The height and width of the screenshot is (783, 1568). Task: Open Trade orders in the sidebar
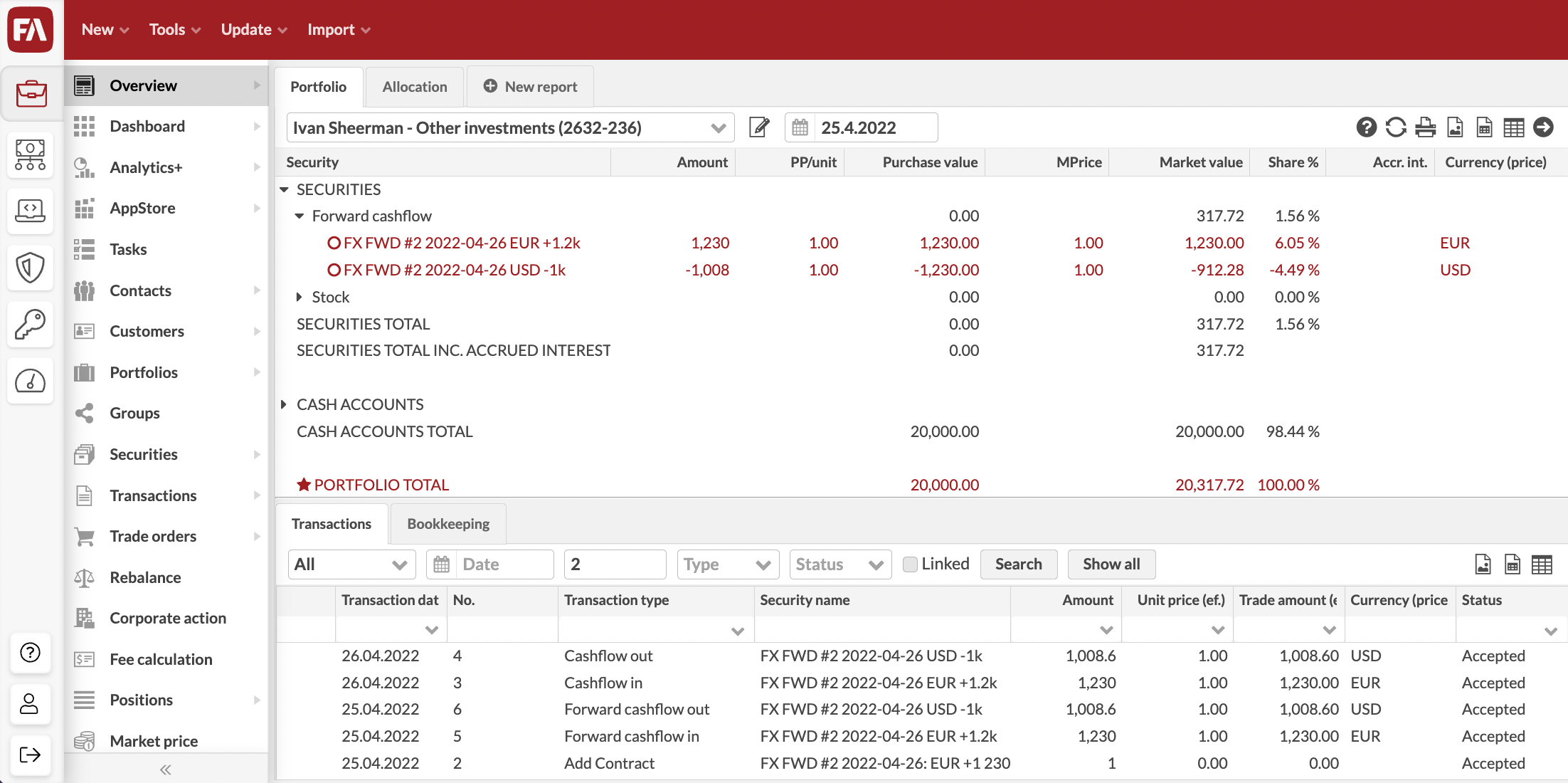(x=166, y=536)
